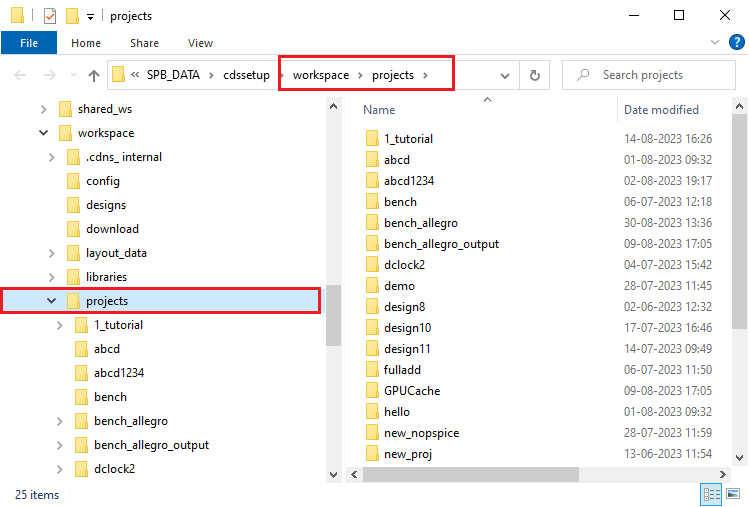Sort by Date modified column header
This screenshot has width=749, height=507.
pos(661,110)
